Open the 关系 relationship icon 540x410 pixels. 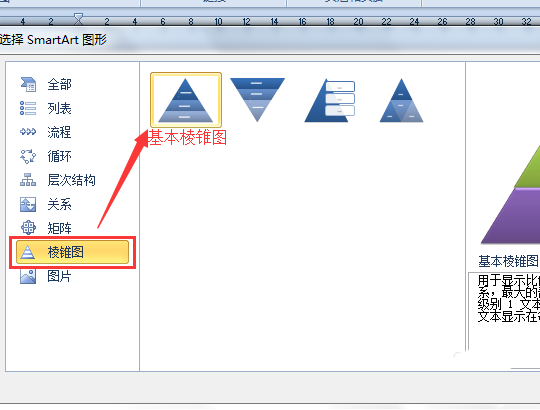28,204
